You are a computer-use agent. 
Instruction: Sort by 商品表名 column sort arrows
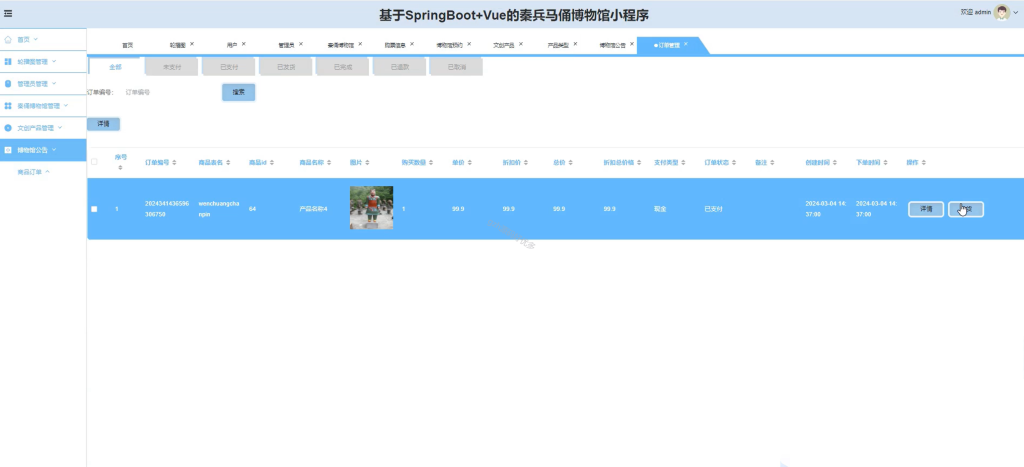(x=229, y=162)
